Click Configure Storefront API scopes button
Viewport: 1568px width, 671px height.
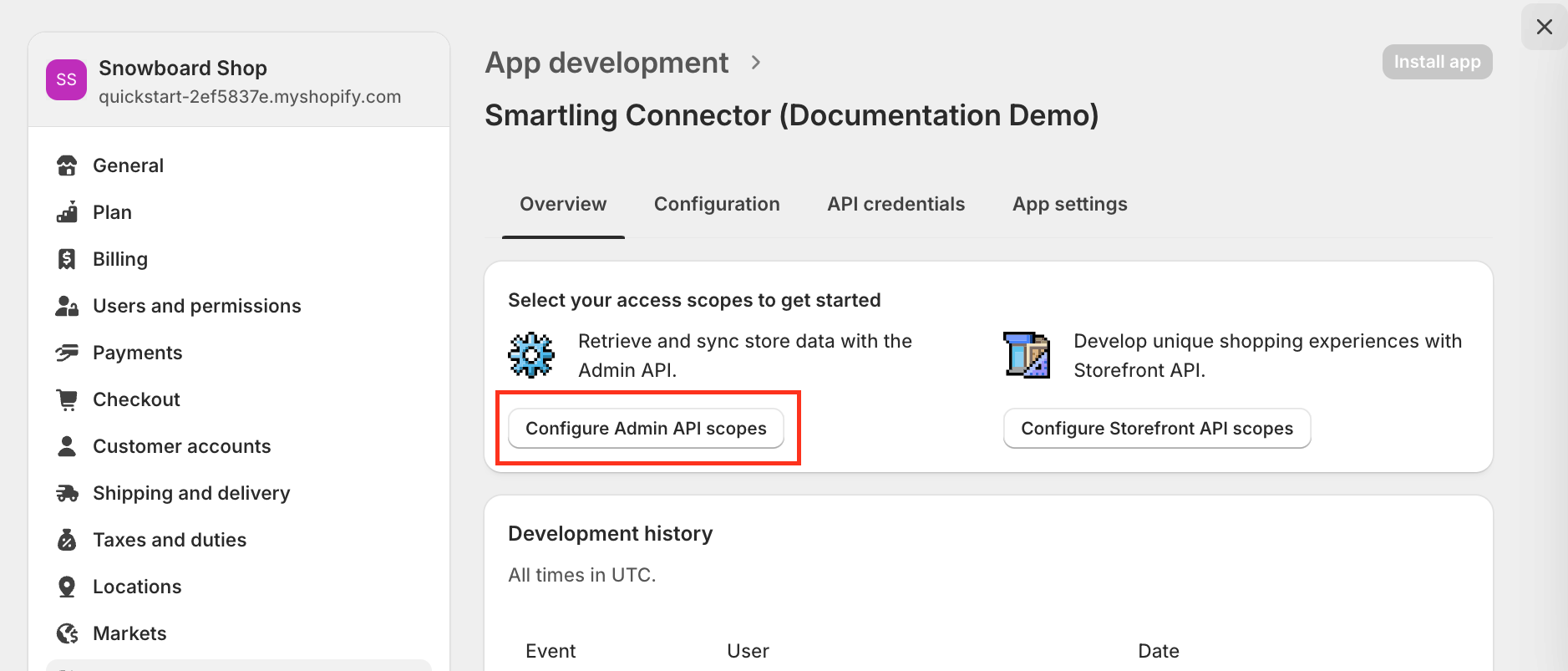pos(1157,428)
